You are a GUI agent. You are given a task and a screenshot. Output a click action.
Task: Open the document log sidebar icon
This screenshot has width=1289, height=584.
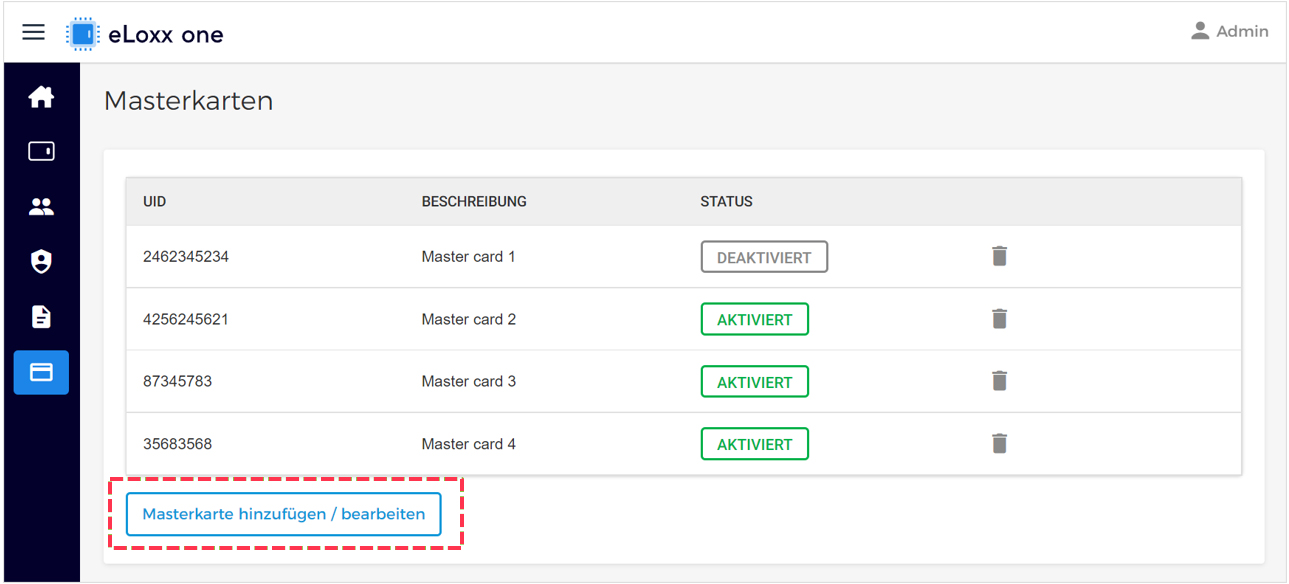pos(41,317)
